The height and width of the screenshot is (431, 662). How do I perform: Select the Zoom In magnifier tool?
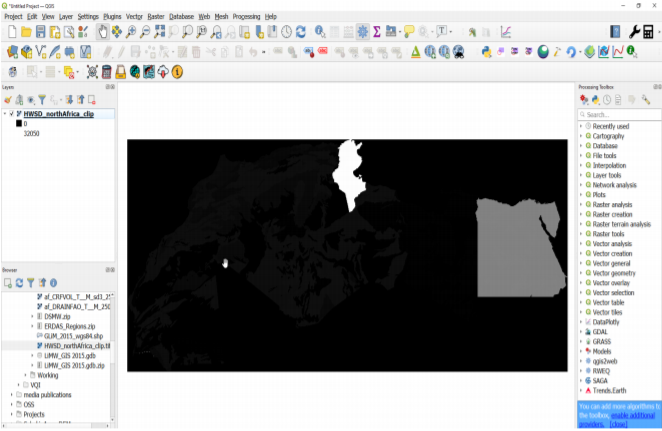[131, 32]
